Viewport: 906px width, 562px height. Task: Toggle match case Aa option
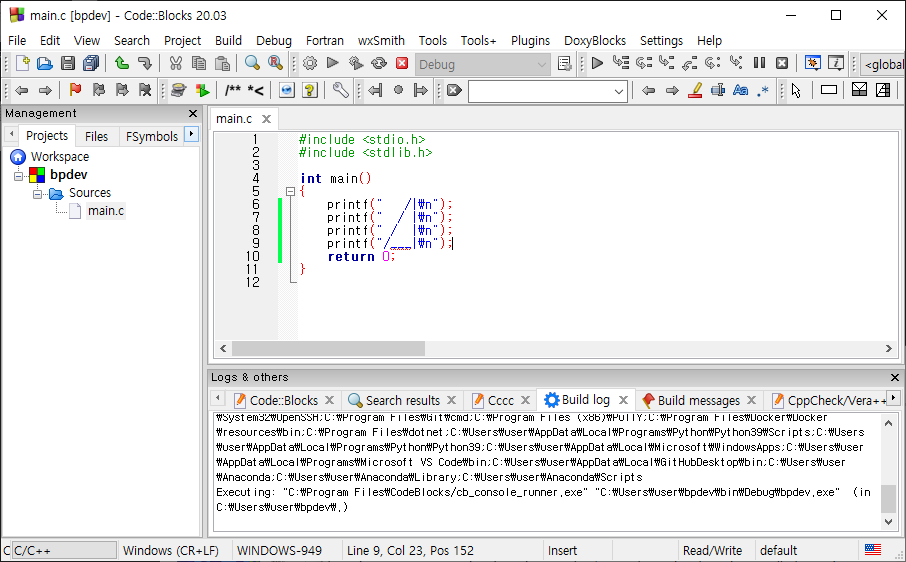tap(740, 90)
